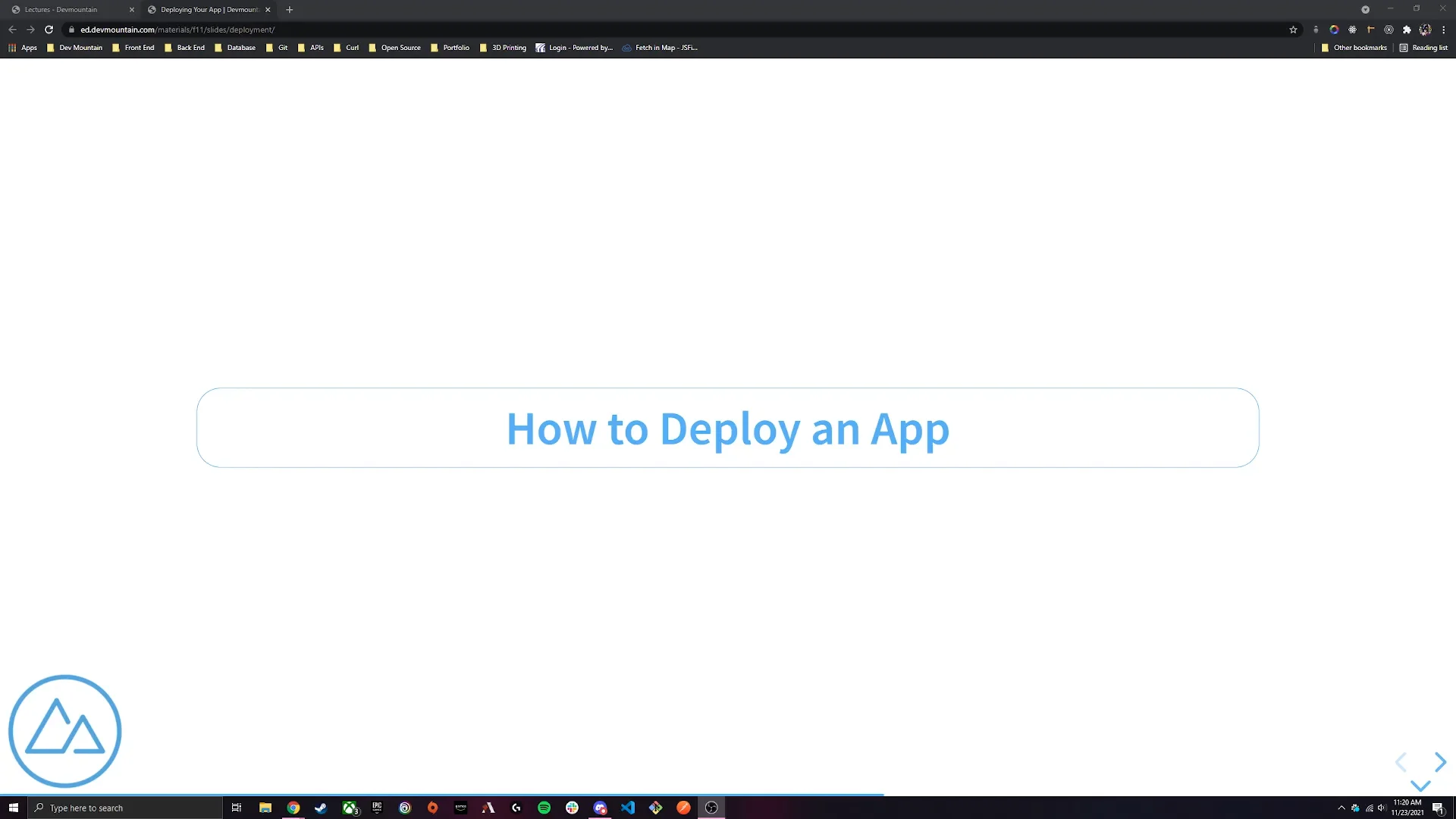
Task: Open OBS Studio from the taskbar
Action: [711, 808]
